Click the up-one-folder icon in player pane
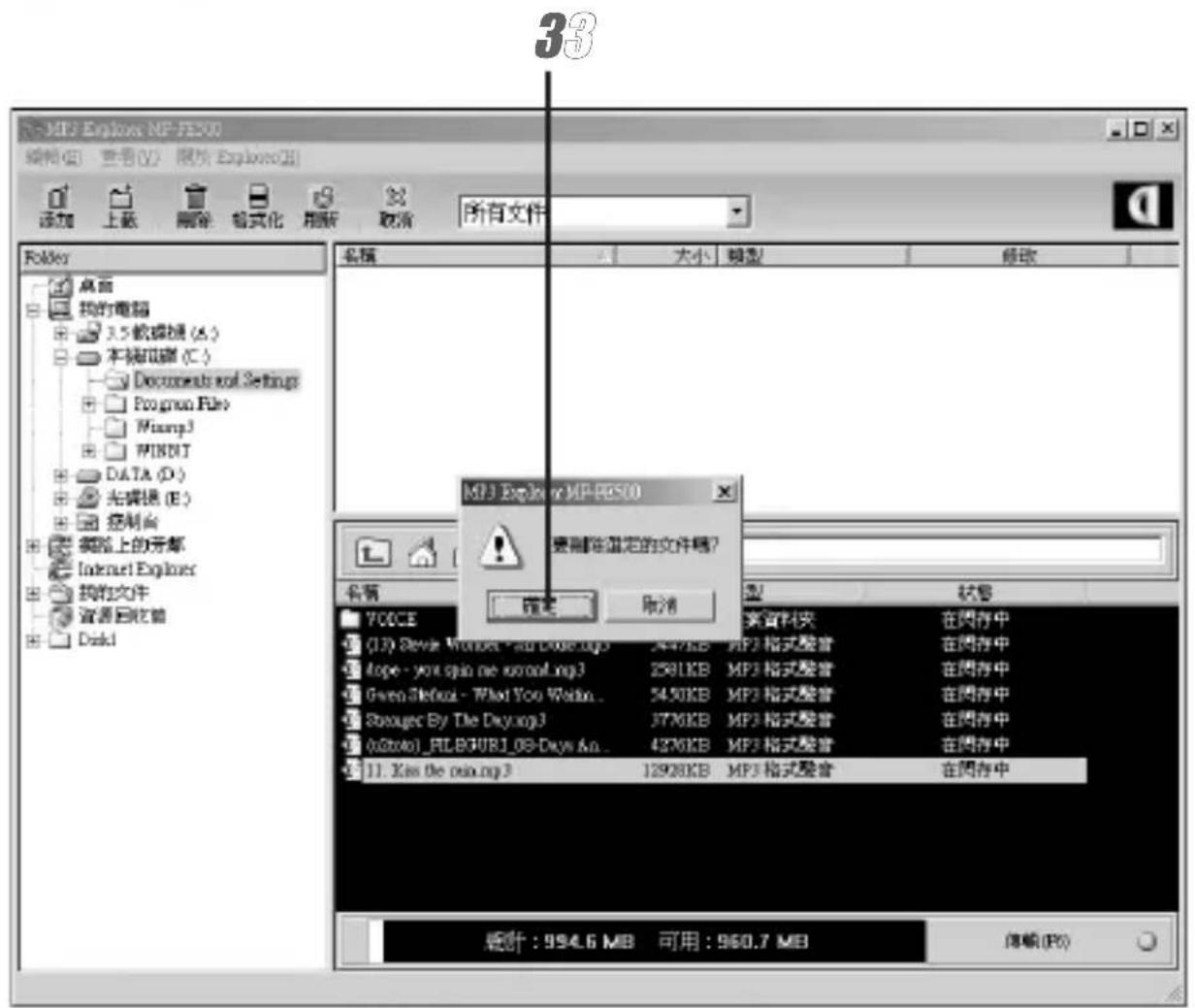The height and width of the screenshot is (1008, 1195). 374,554
